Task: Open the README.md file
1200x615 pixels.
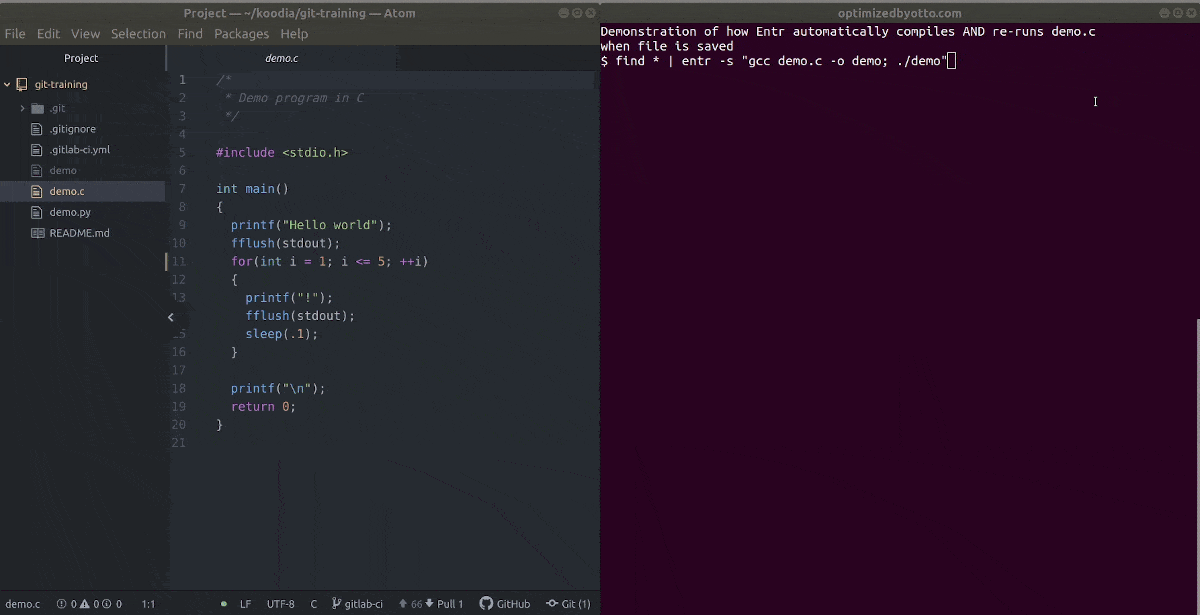Action: (79, 233)
